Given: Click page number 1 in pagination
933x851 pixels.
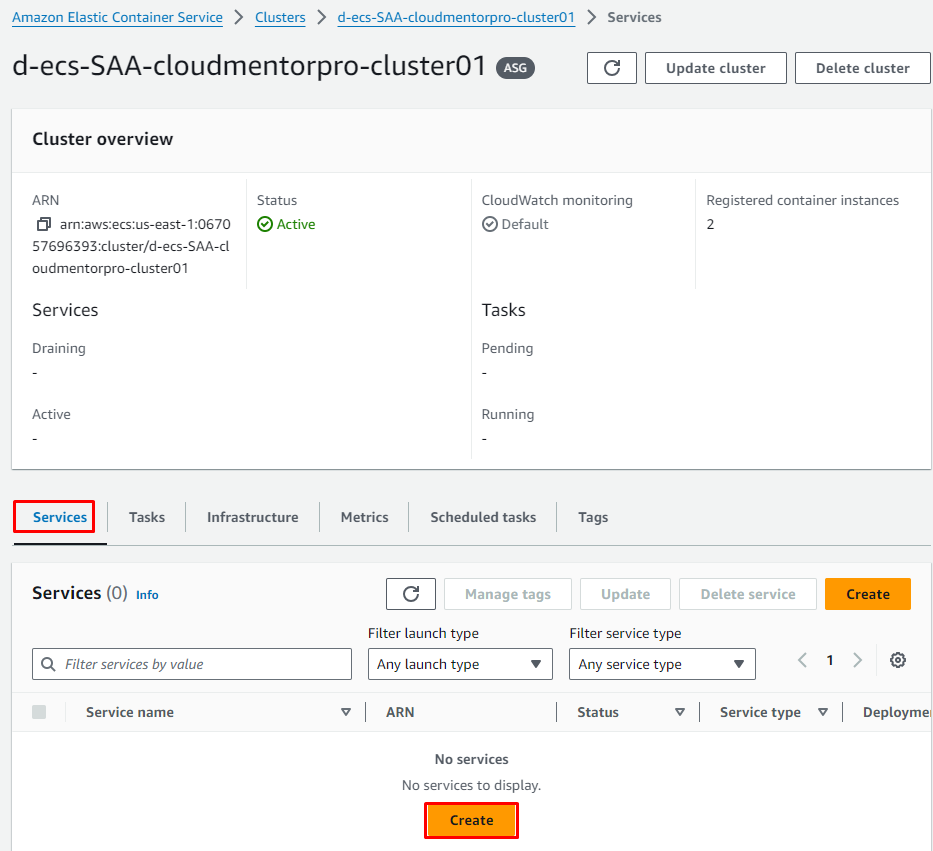Looking at the screenshot, I should [830, 660].
